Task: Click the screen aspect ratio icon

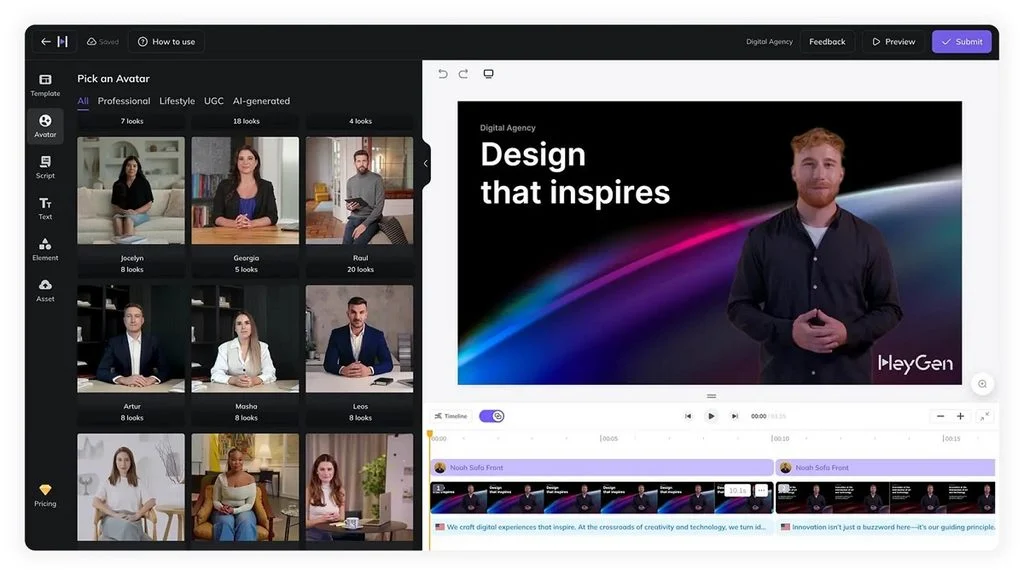Action: pos(488,74)
